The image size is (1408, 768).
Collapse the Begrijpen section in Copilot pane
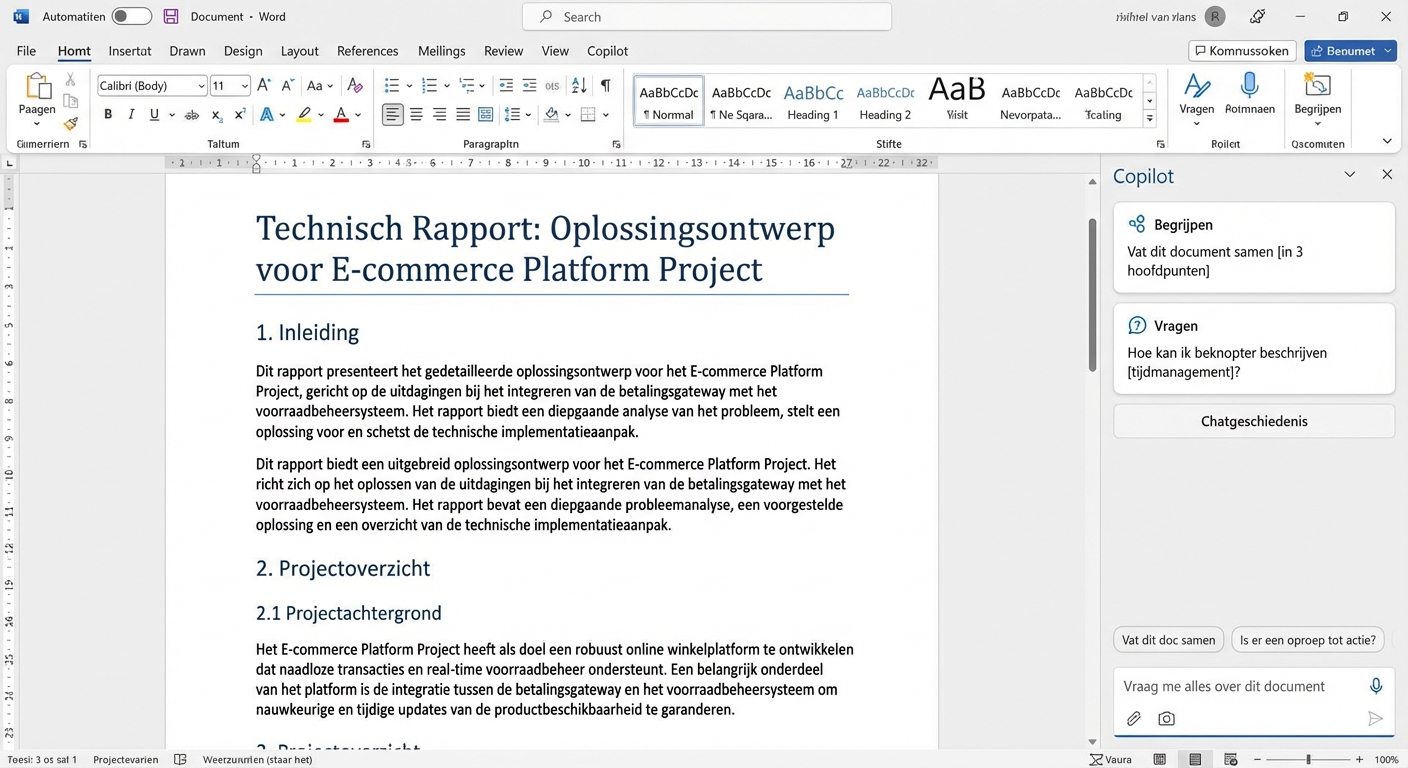pyautogui.click(x=1350, y=173)
